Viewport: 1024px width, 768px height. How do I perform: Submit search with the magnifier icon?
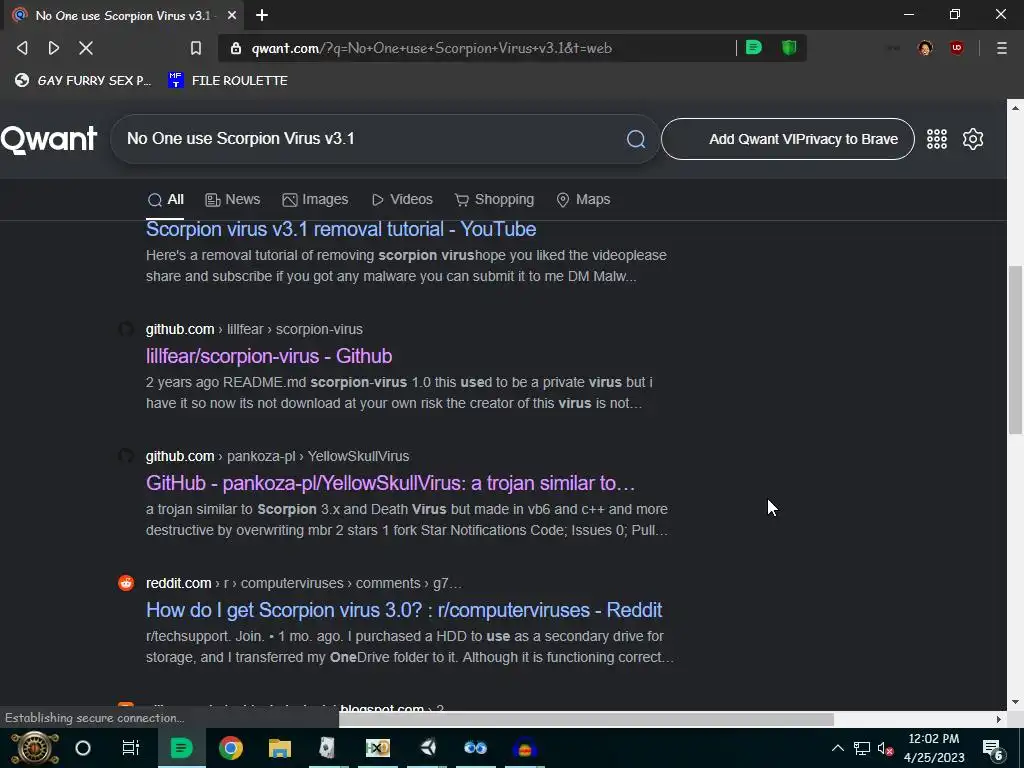(x=635, y=138)
